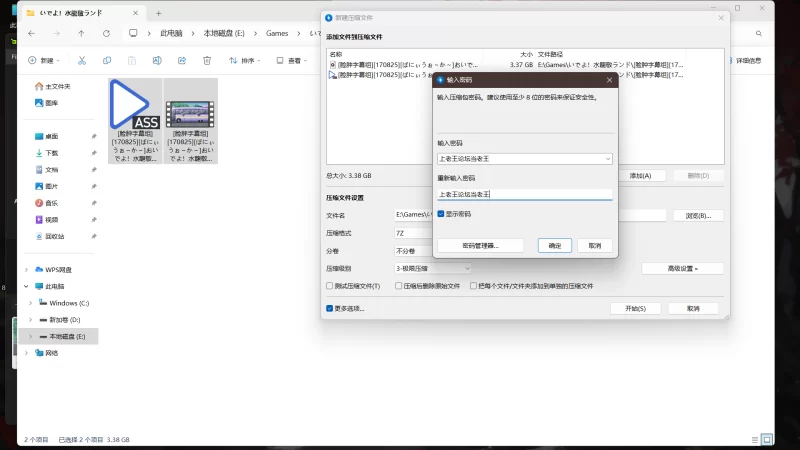Open the 查看 view menu
The image size is (800, 450).
[x=291, y=60]
